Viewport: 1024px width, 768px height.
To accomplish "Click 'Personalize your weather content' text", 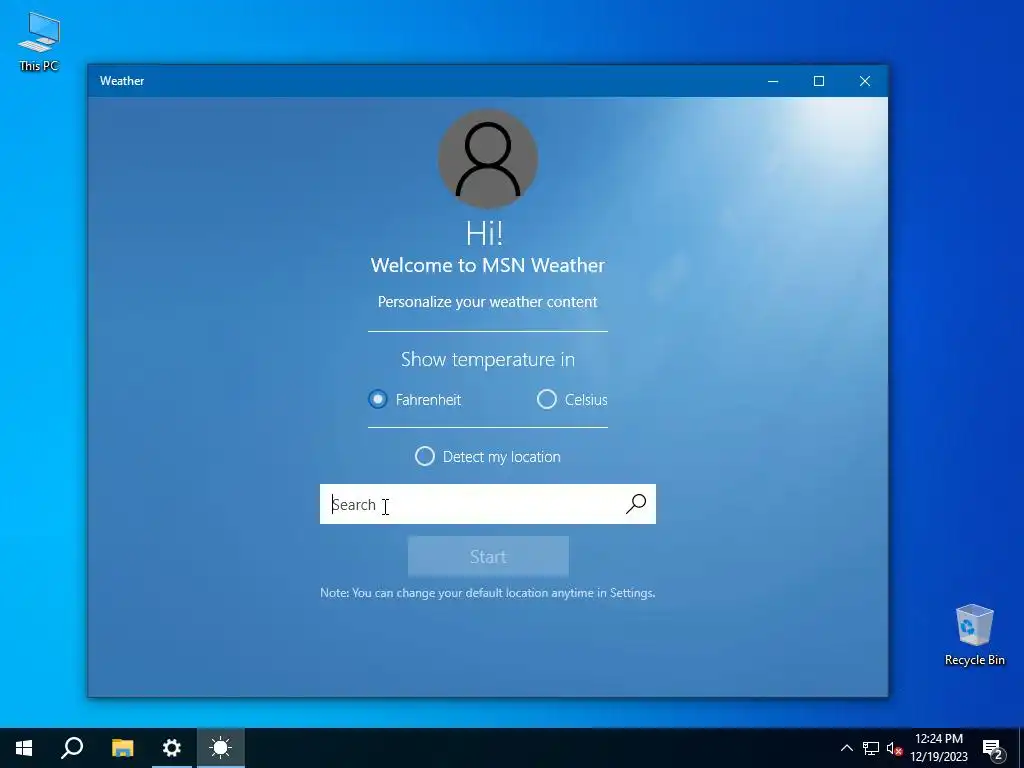I will point(487,302).
